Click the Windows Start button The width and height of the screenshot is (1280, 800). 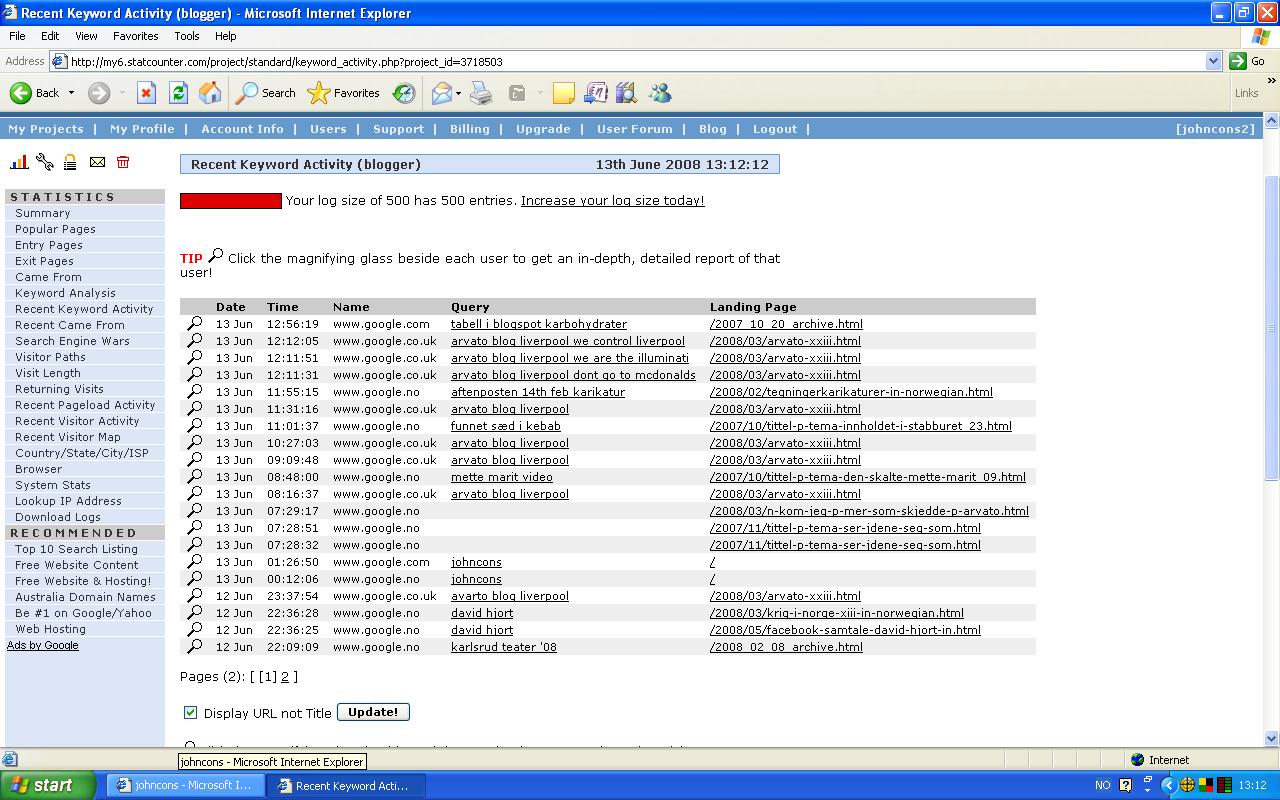coord(47,785)
